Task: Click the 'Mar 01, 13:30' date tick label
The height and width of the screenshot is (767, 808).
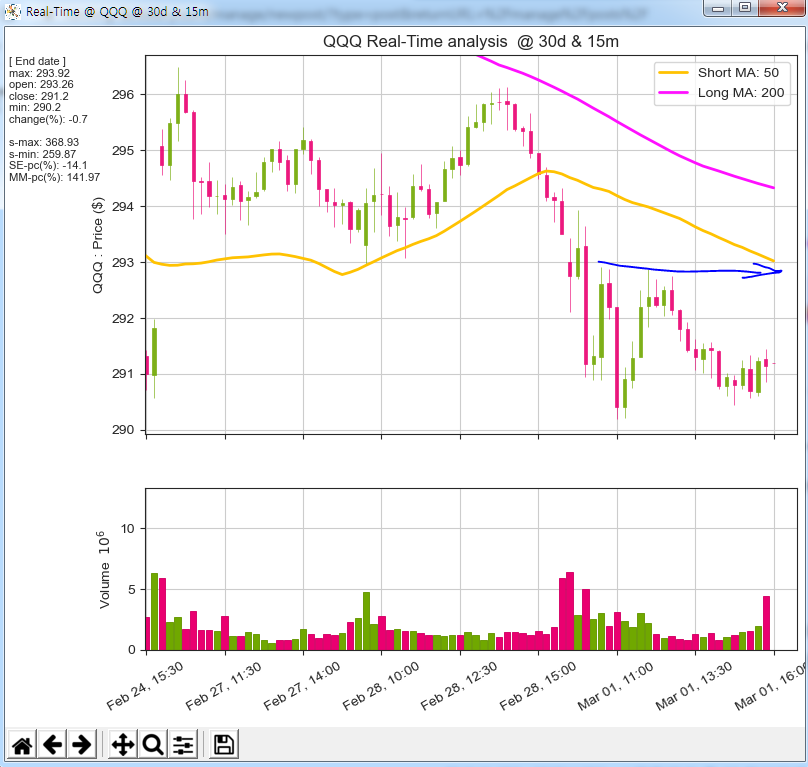Action: click(694, 687)
